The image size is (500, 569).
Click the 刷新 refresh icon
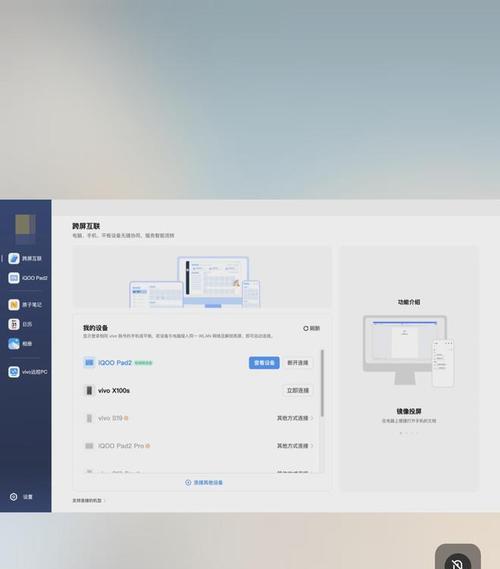click(x=306, y=328)
